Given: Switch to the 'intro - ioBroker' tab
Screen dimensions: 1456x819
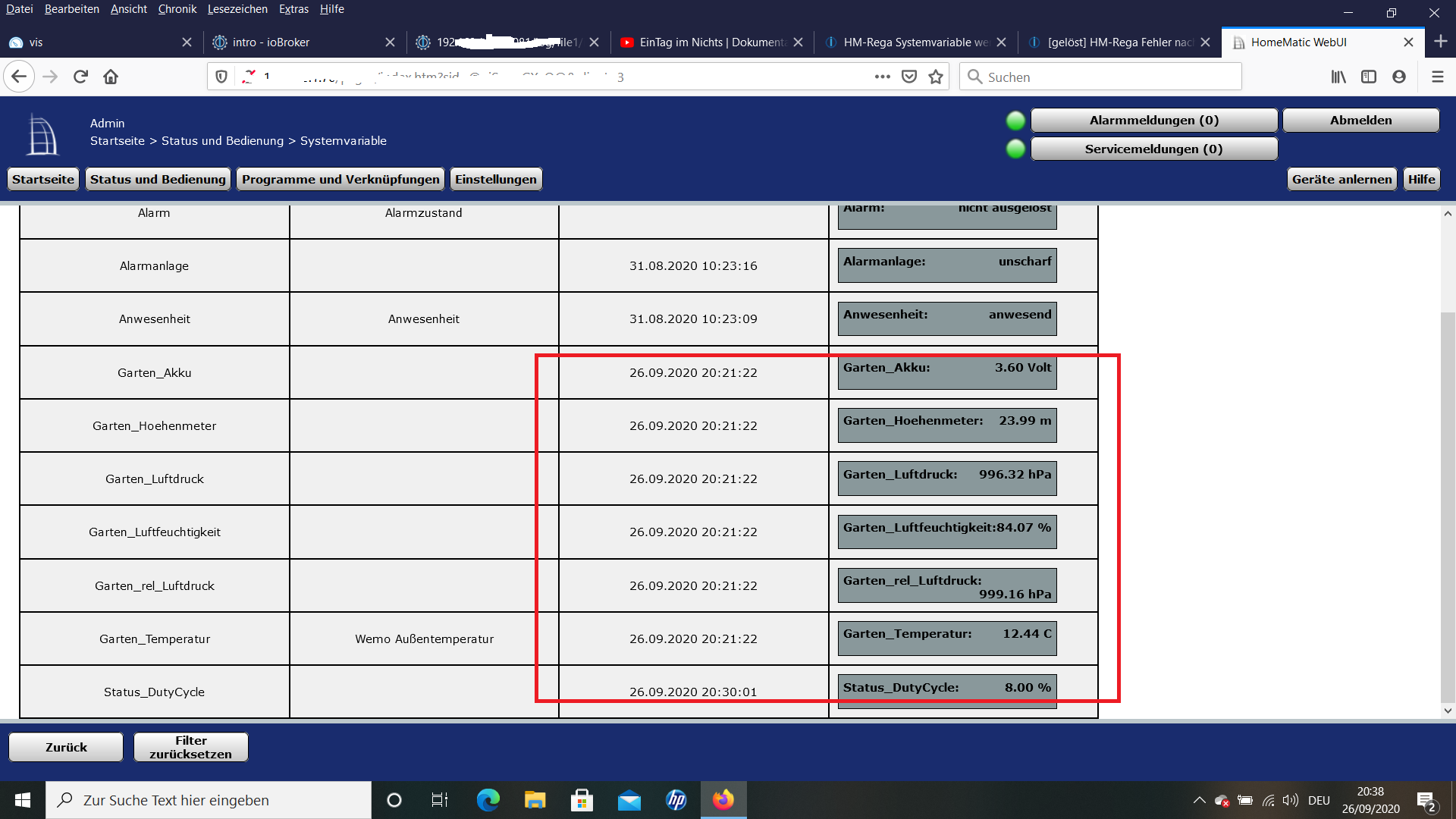Looking at the screenshot, I should [x=303, y=42].
